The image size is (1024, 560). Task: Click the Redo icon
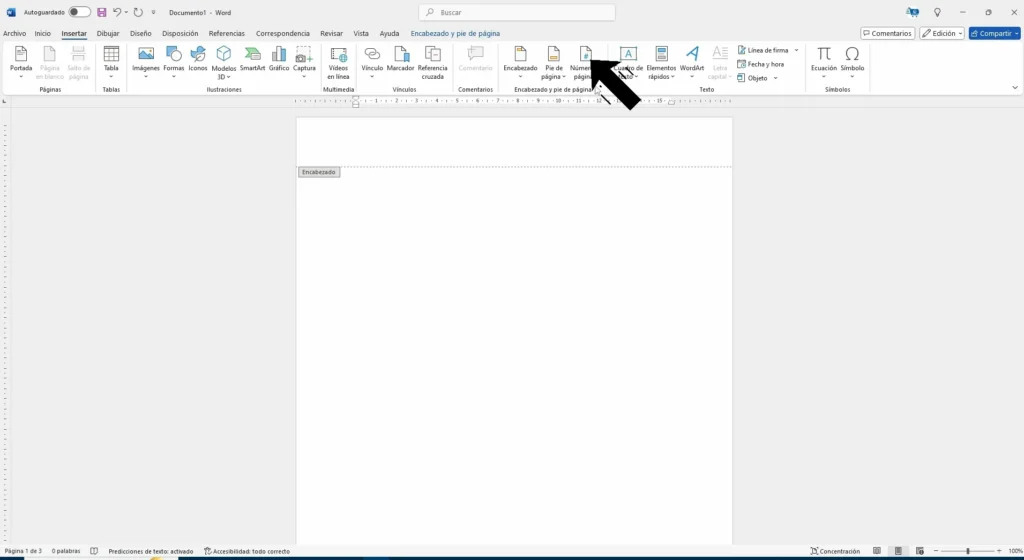coord(138,12)
